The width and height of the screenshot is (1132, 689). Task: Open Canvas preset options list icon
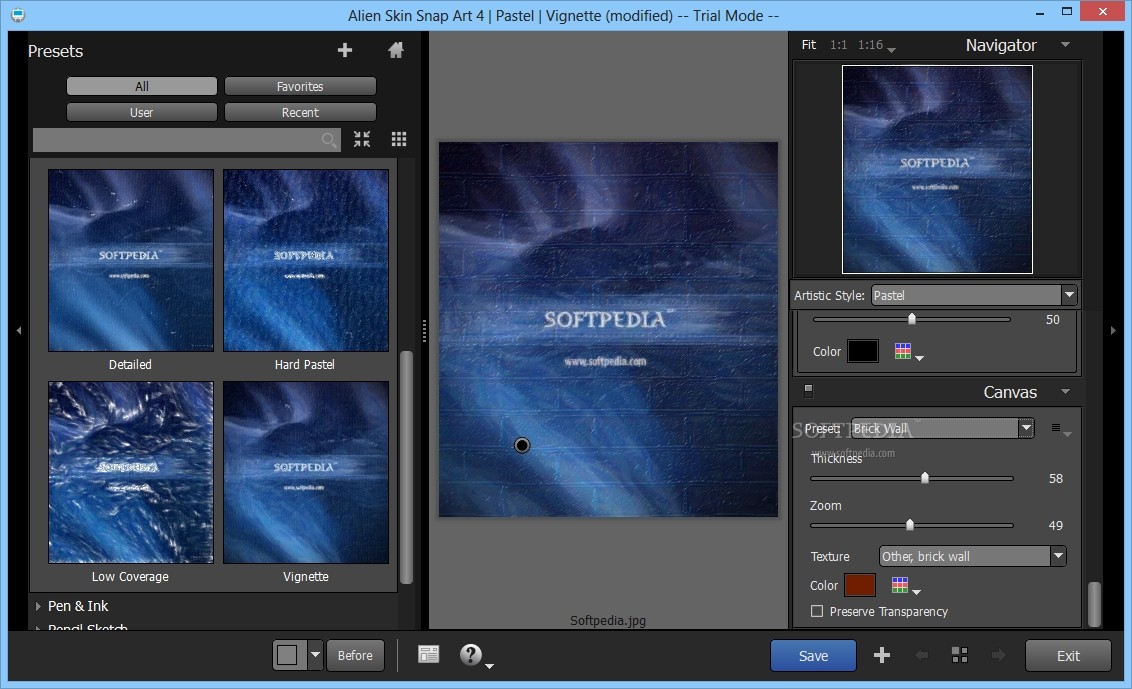coord(1060,429)
